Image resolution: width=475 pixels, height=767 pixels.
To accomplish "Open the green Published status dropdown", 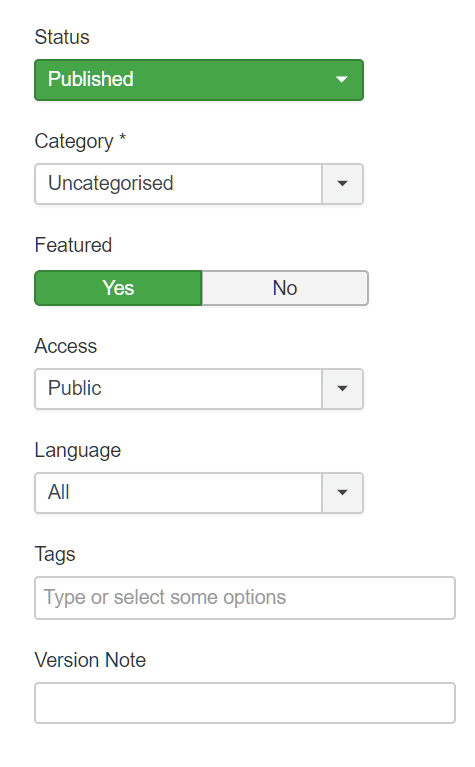I will (x=199, y=80).
